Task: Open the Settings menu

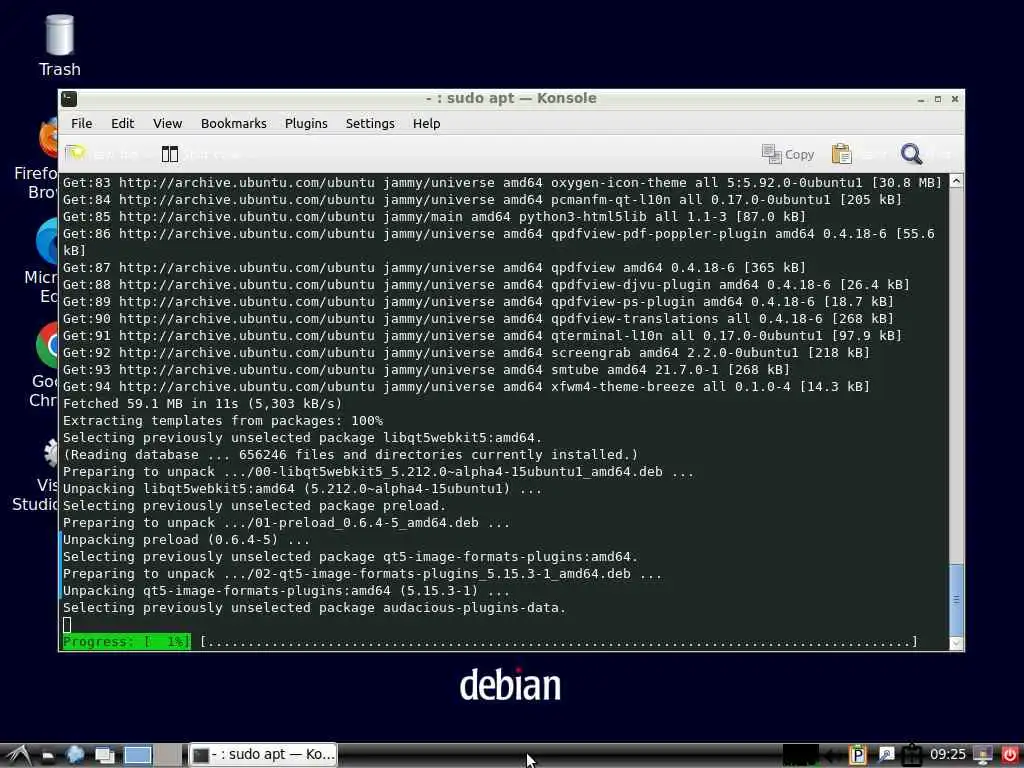Action: coord(370,123)
